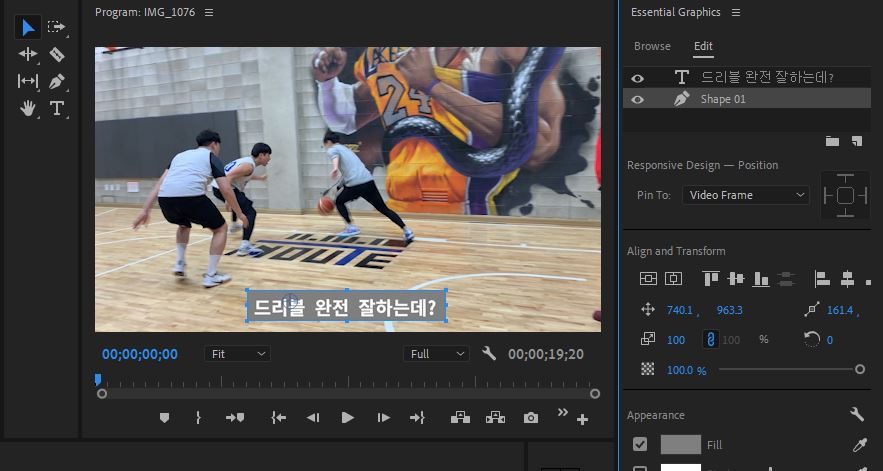
Task: Click the Align Vertical Center icon
Action: (x=736, y=278)
